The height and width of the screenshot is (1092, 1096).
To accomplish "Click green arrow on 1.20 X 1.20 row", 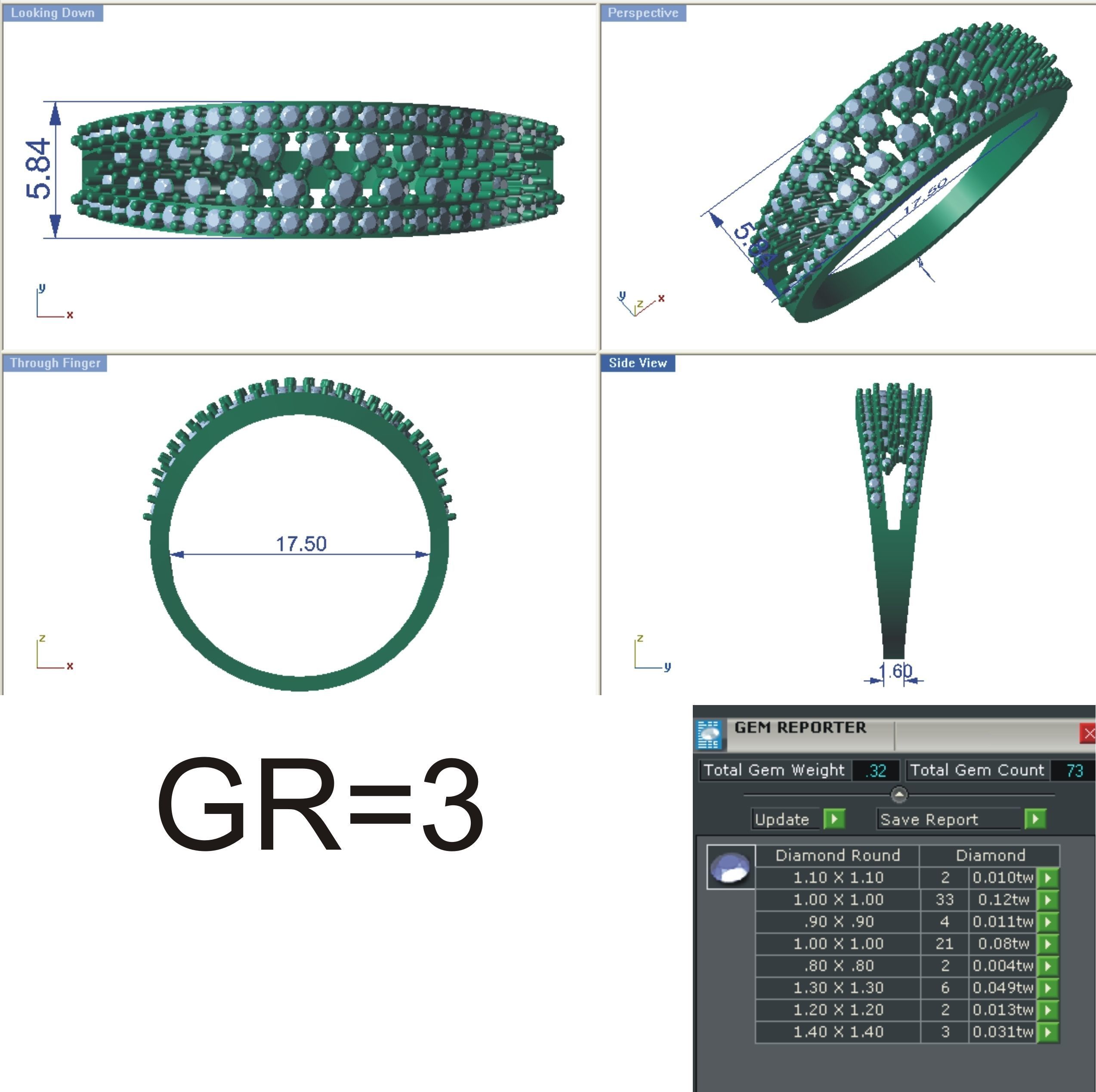I will pos(1047,1010).
